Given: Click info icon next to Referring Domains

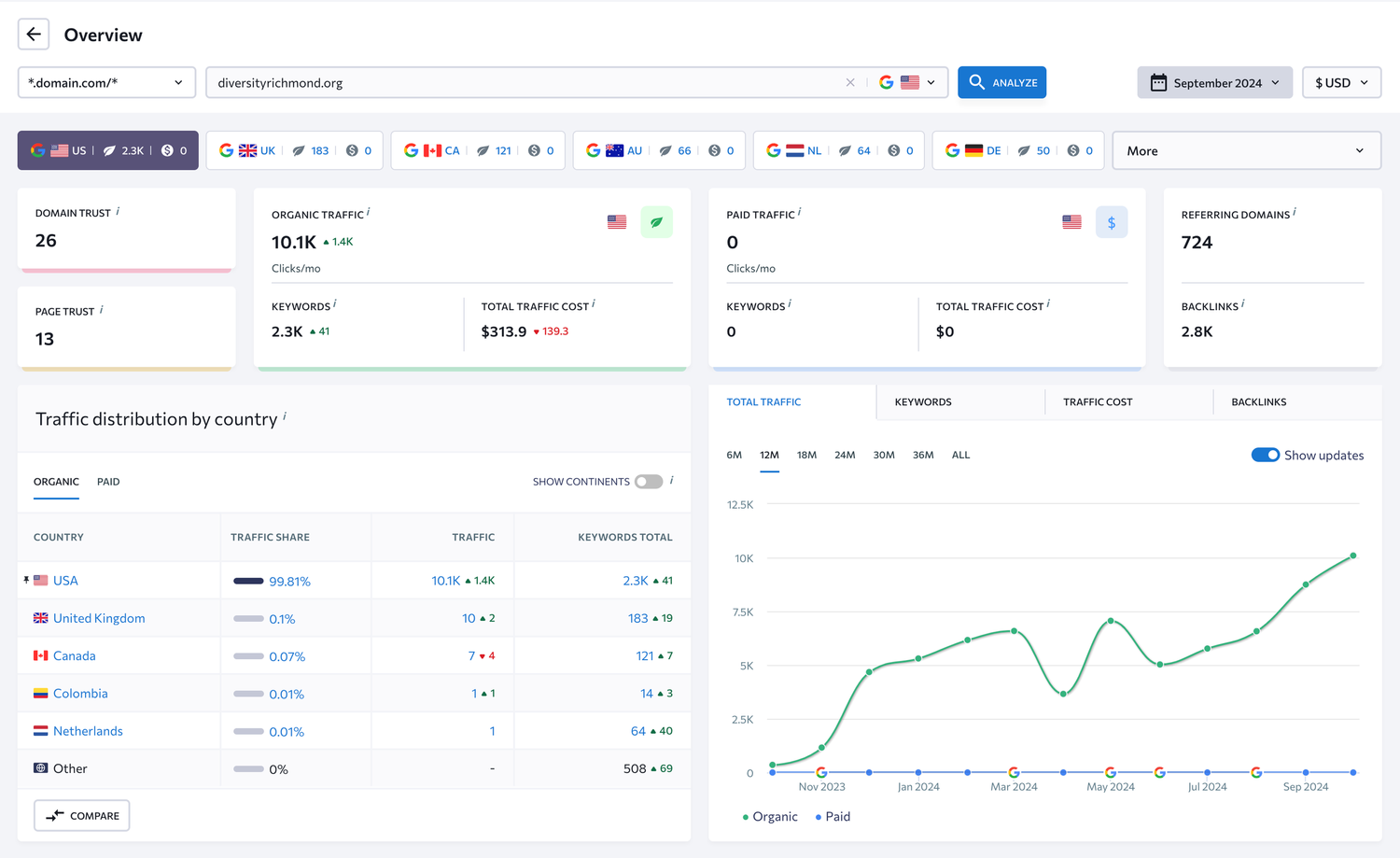Looking at the screenshot, I should [1295, 213].
